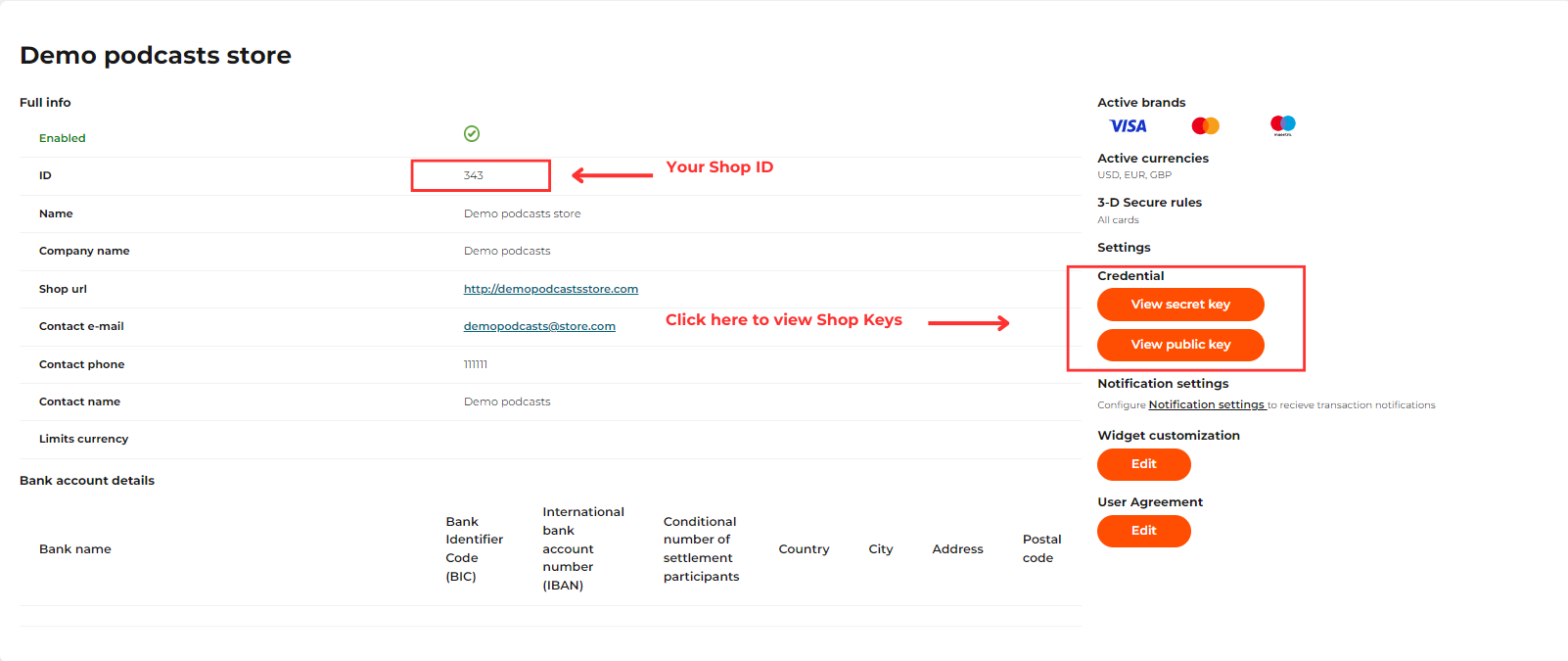This screenshot has height=661, width=1568.
Task: Click the Maestro brand logo
Action: tap(1282, 125)
